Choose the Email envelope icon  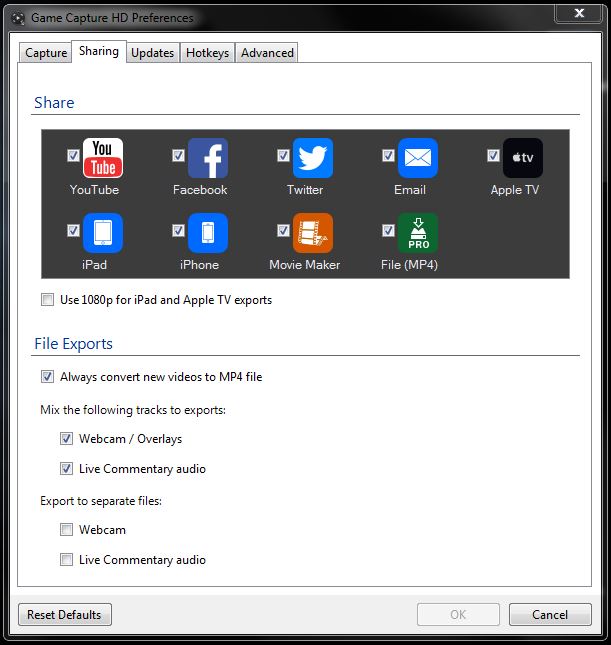click(417, 158)
